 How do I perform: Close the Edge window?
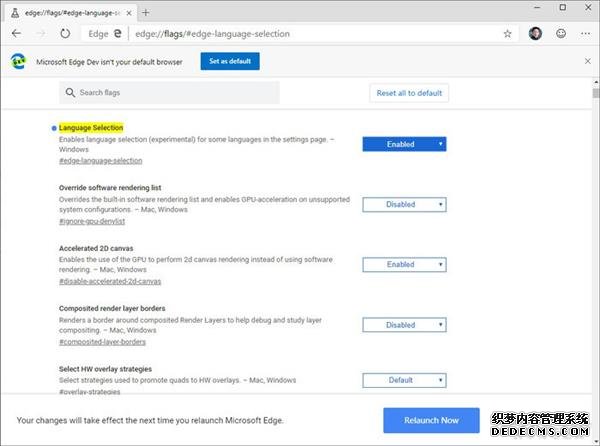coord(588,7)
